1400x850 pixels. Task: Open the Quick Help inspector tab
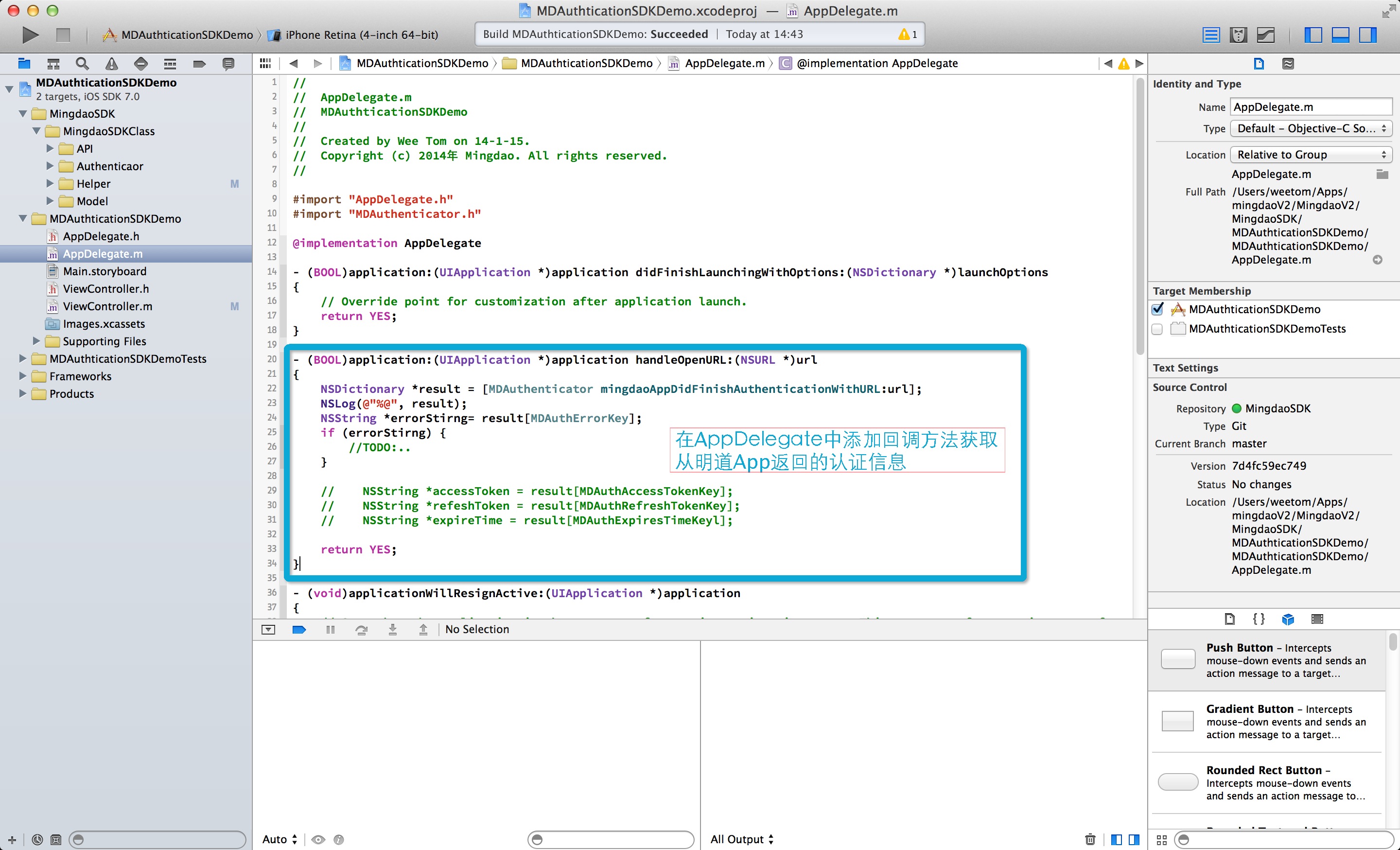[1288, 64]
